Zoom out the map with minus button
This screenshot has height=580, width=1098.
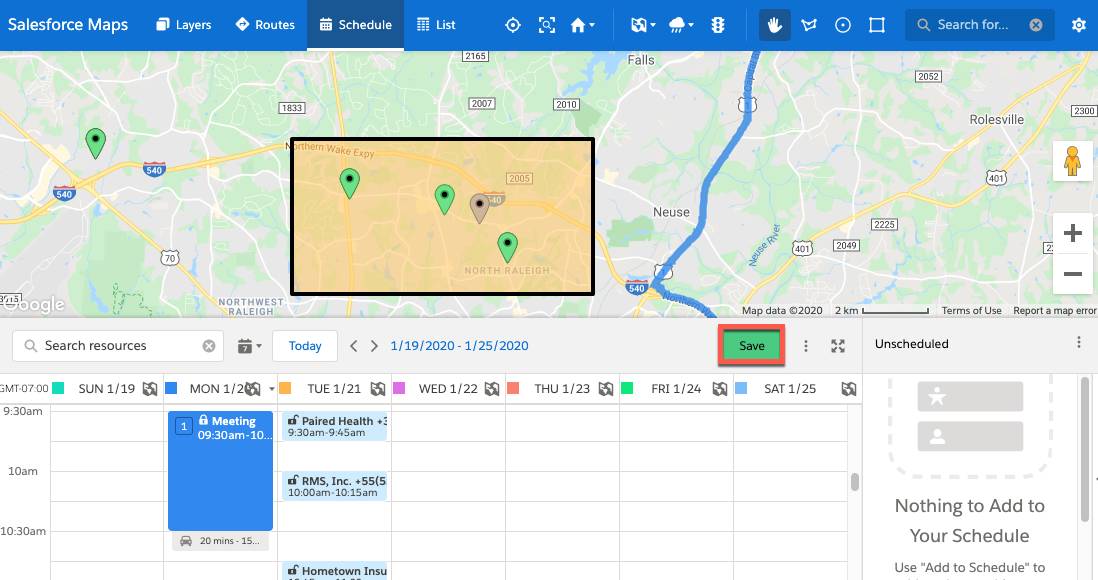[1072, 274]
